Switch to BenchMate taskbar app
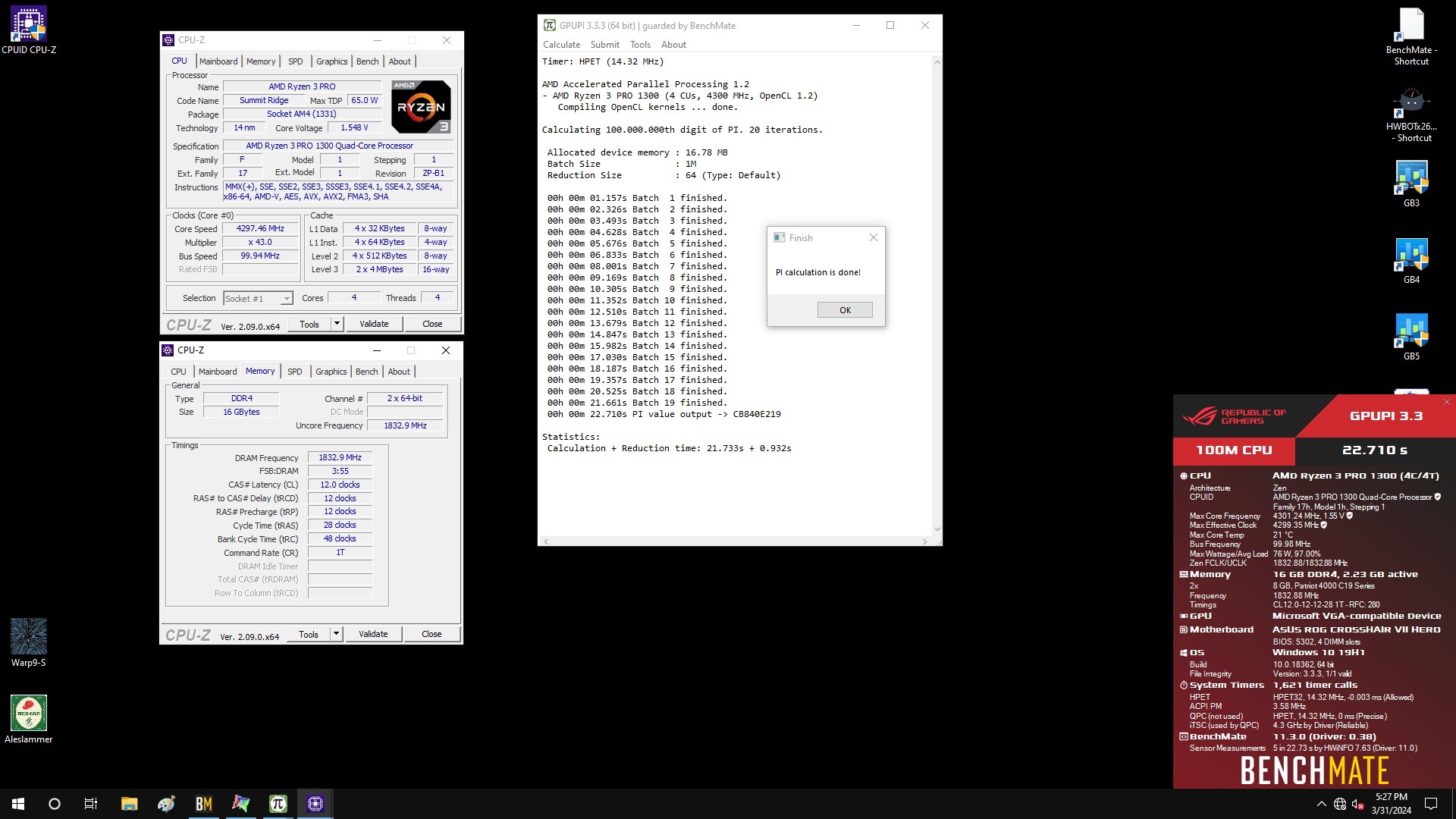 pyautogui.click(x=203, y=804)
